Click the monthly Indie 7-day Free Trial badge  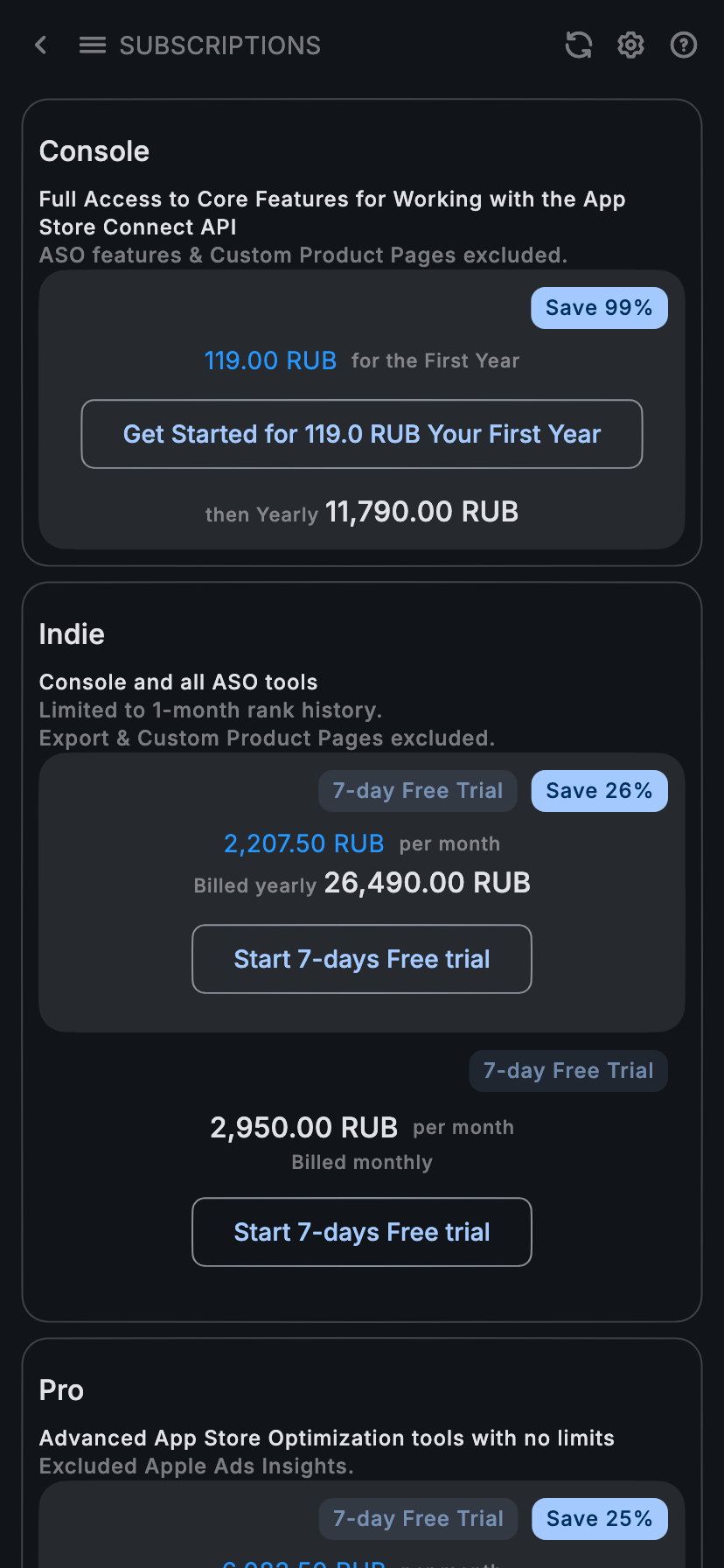568,1071
